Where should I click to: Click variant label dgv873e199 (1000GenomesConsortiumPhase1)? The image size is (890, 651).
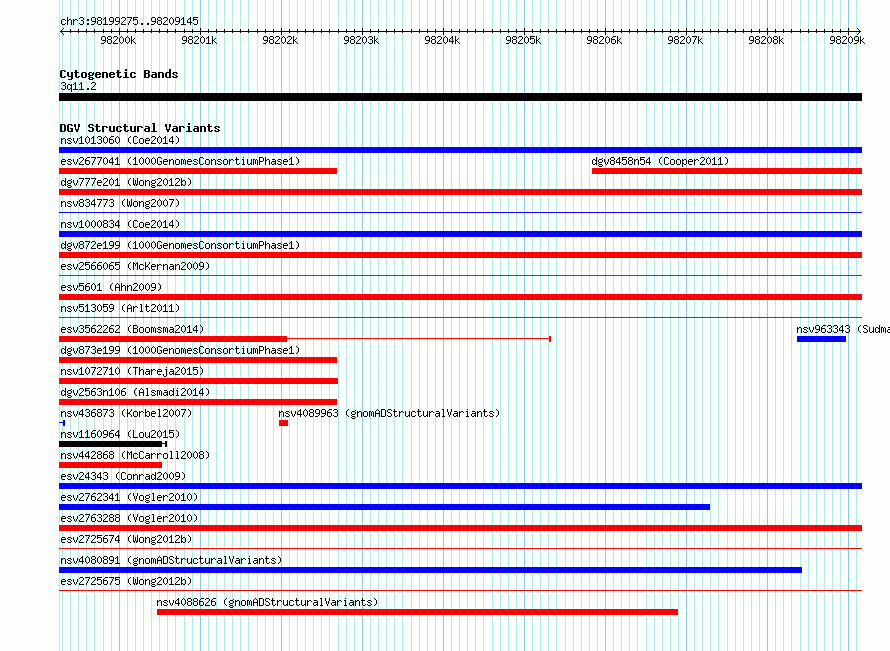(x=180, y=350)
